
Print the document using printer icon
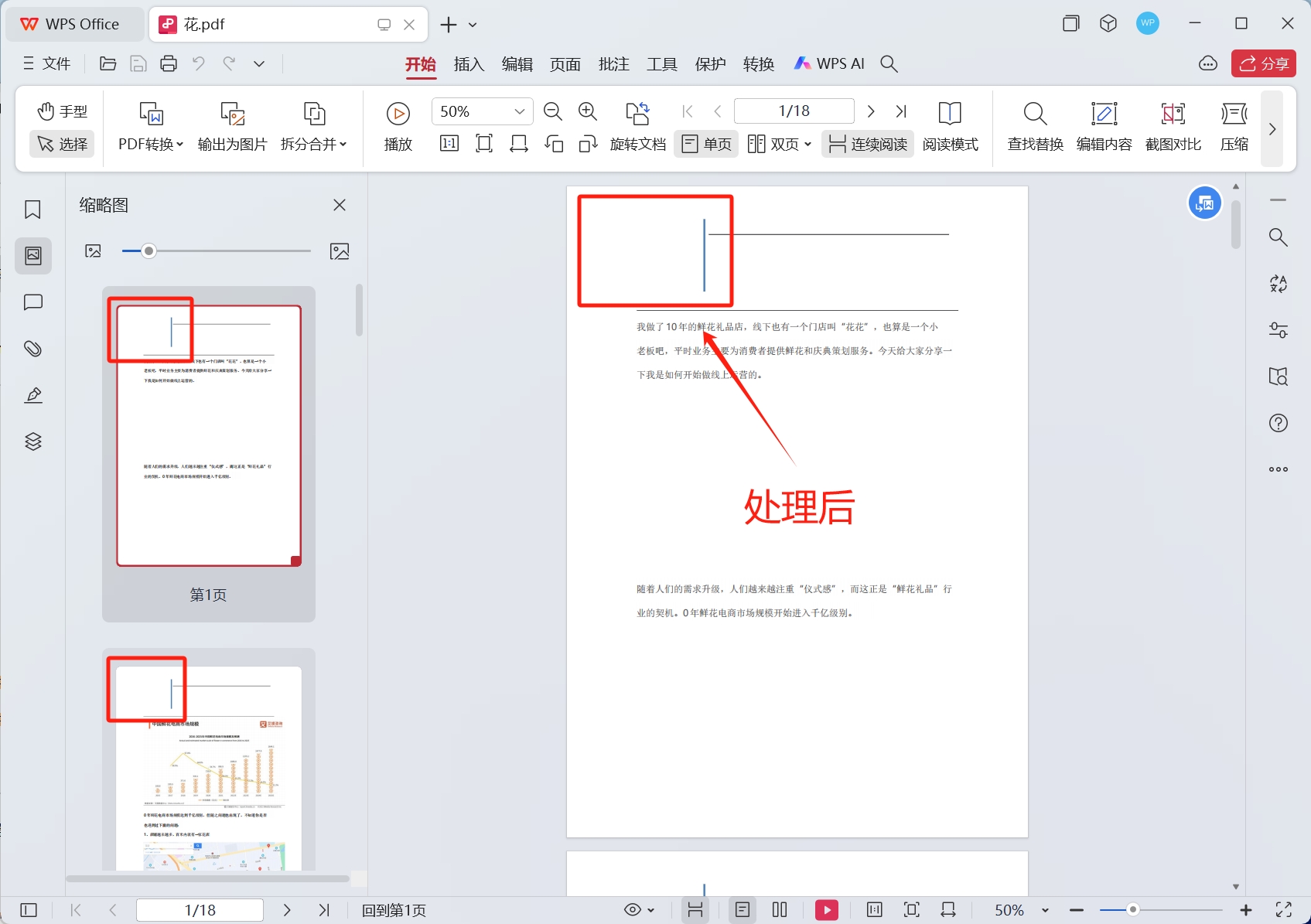point(169,64)
